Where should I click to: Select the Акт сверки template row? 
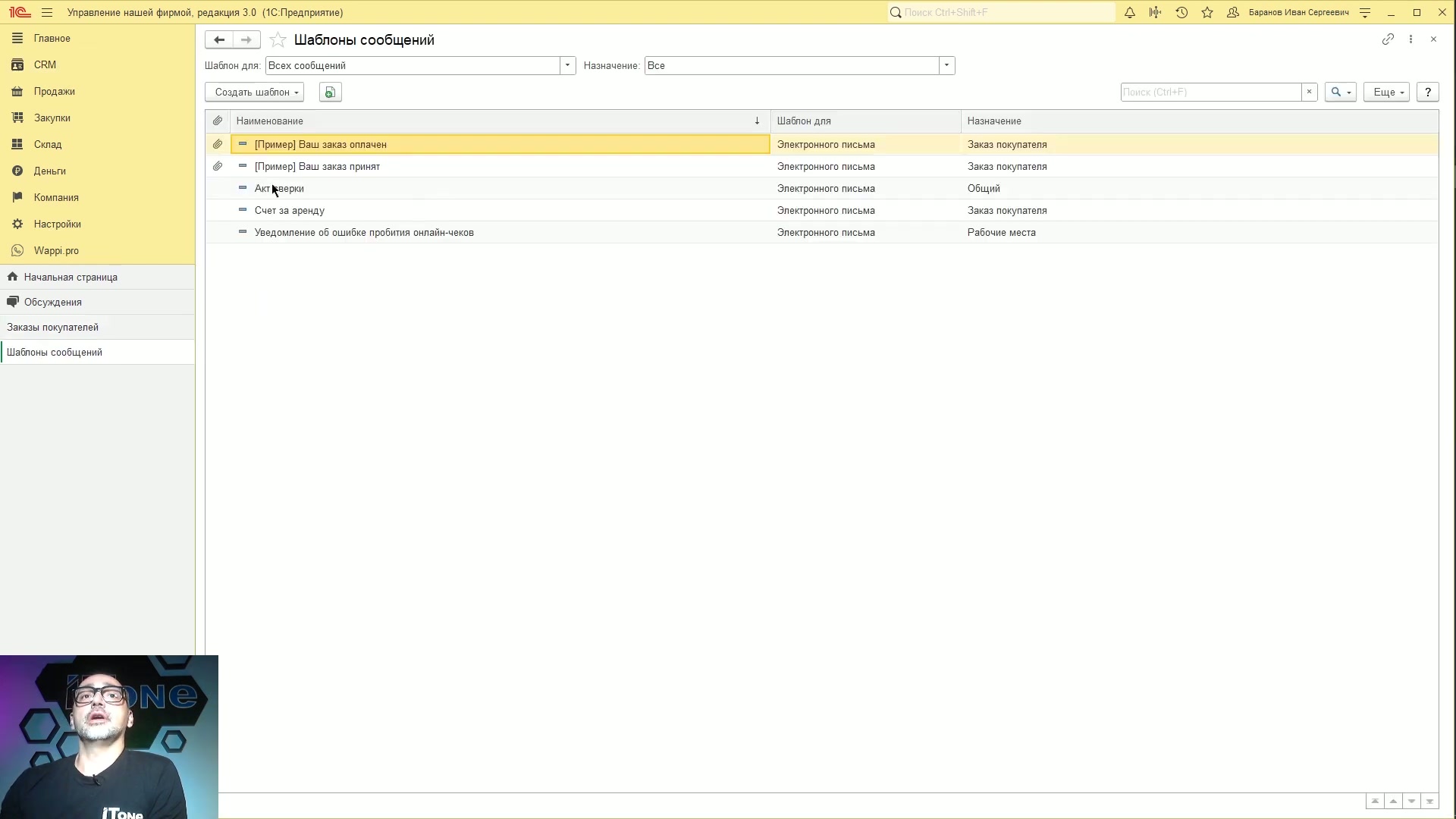[821, 189]
